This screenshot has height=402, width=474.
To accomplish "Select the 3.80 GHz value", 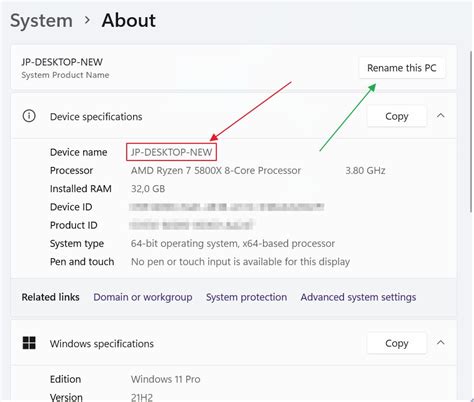I will [x=365, y=171].
